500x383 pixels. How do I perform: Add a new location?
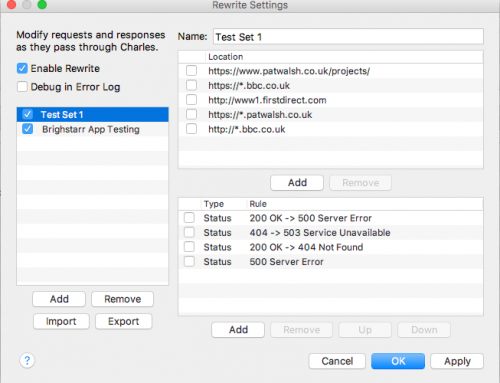point(297,183)
